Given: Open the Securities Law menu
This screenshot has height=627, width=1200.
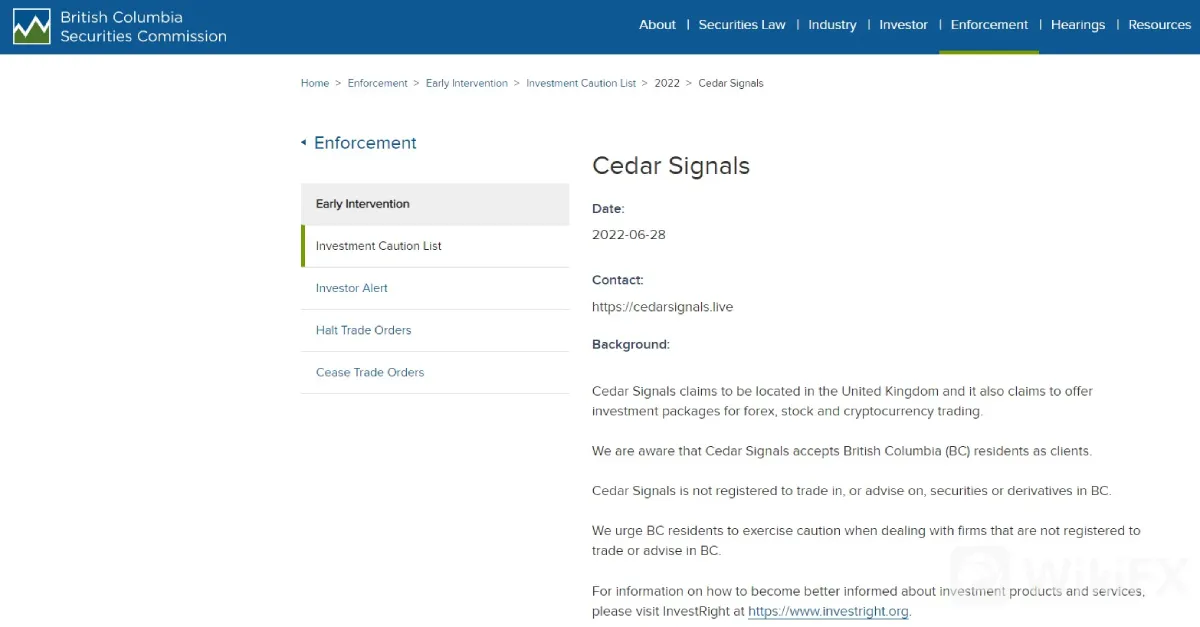Looking at the screenshot, I should pyautogui.click(x=742, y=25).
